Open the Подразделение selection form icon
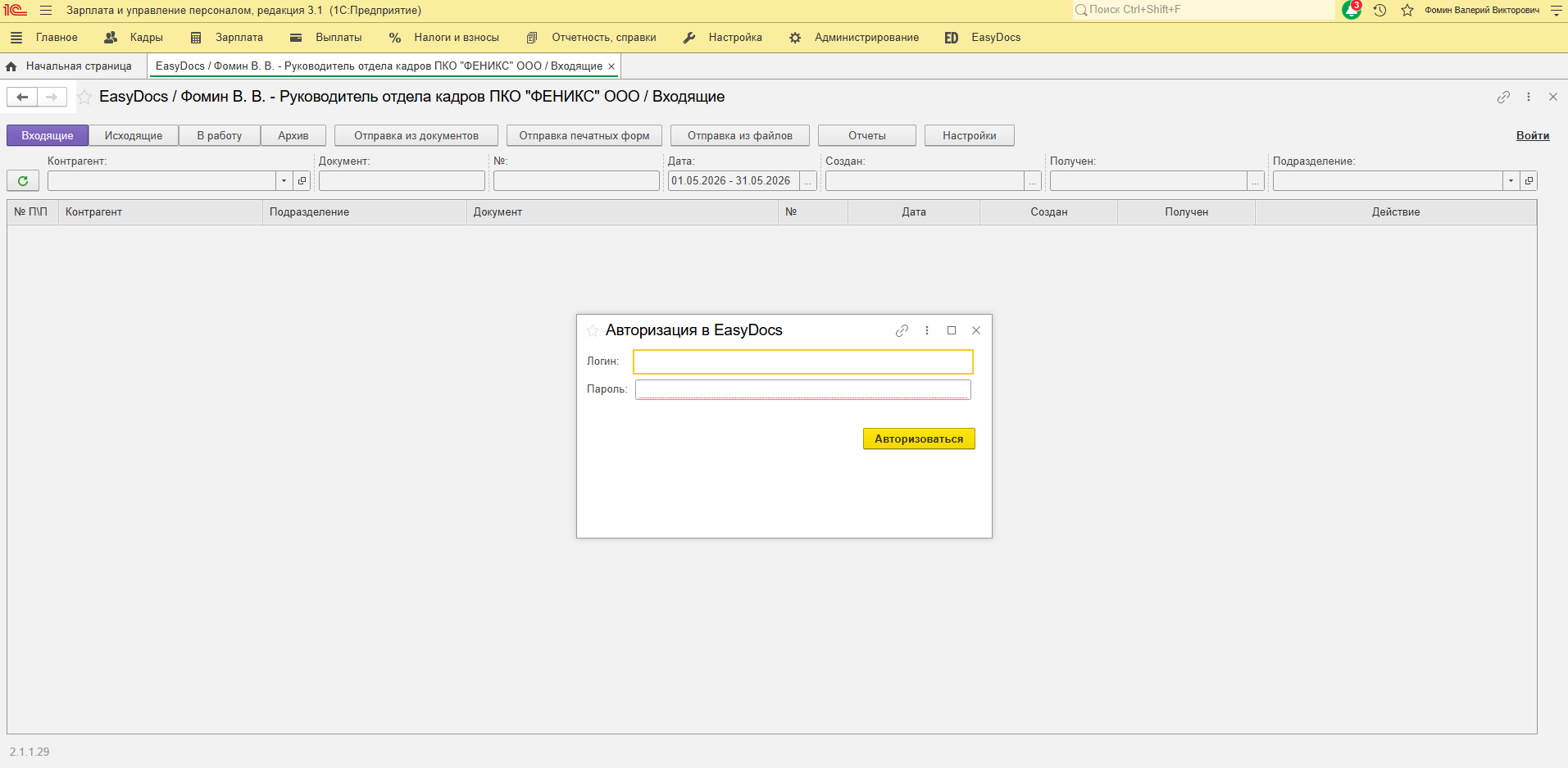The height and width of the screenshot is (768, 1568). [x=1529, y=181]
